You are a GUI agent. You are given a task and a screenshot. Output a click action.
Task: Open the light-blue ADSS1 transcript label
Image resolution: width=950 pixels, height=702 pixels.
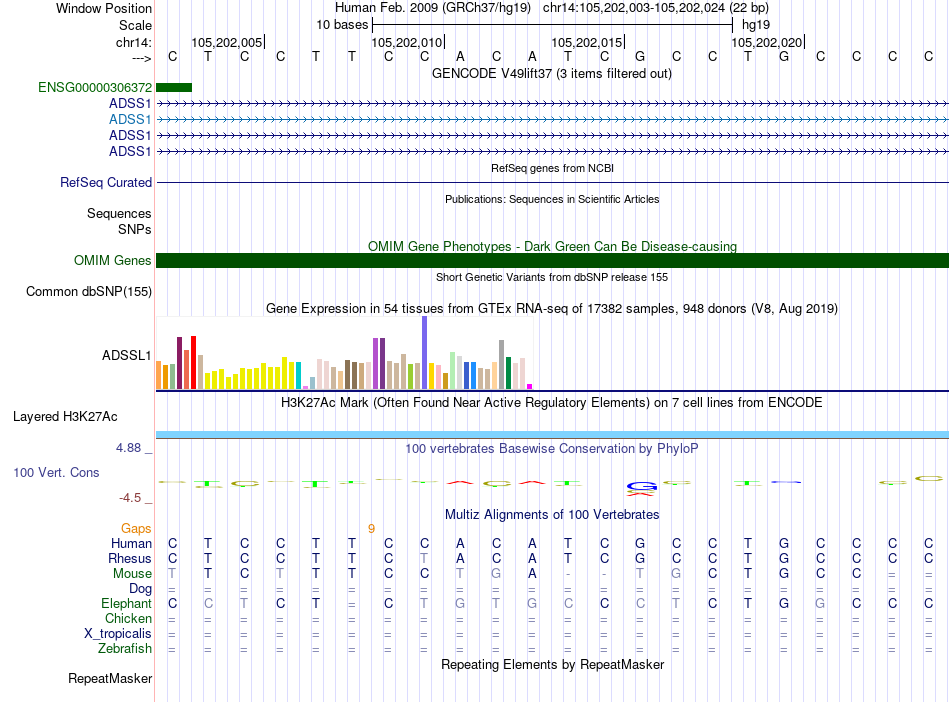pyautogui.click(x=130, y=119)
